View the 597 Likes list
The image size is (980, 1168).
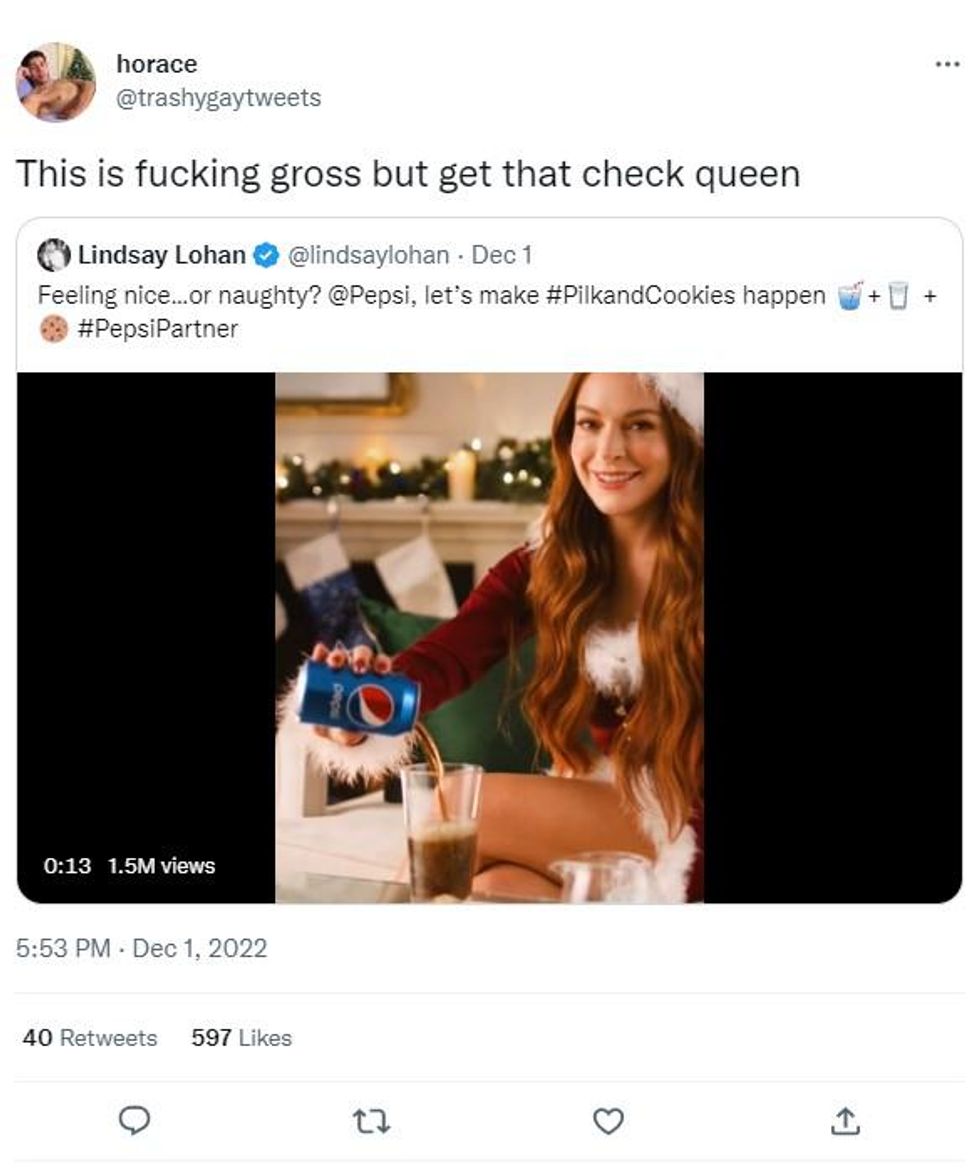tap(241, 1038)
